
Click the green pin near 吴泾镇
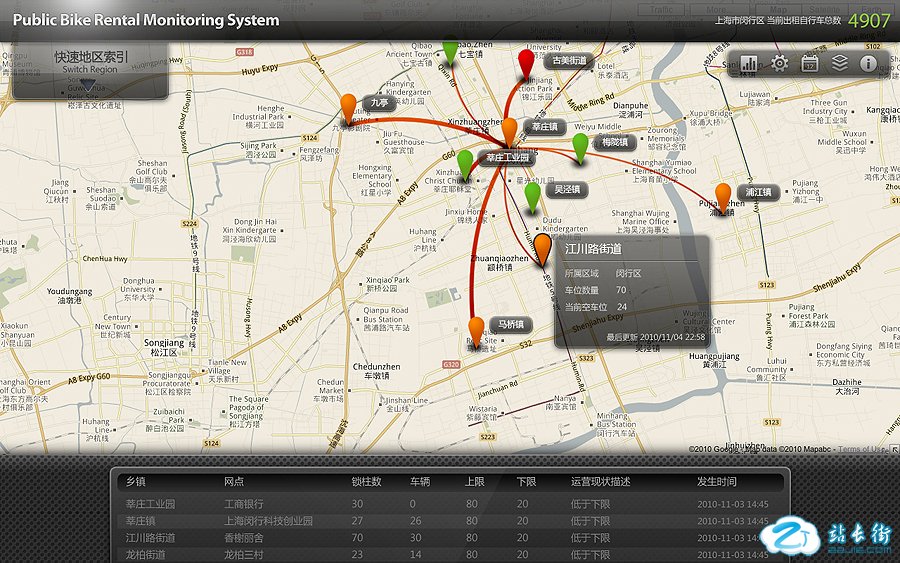pyautogui.click(x=532, y=194)
